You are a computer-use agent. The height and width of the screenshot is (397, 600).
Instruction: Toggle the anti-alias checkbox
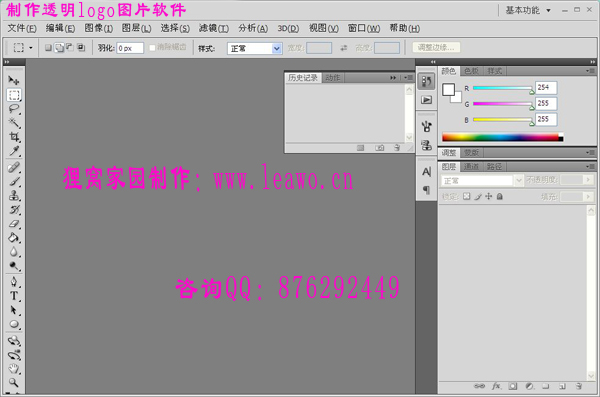point(152,47)
